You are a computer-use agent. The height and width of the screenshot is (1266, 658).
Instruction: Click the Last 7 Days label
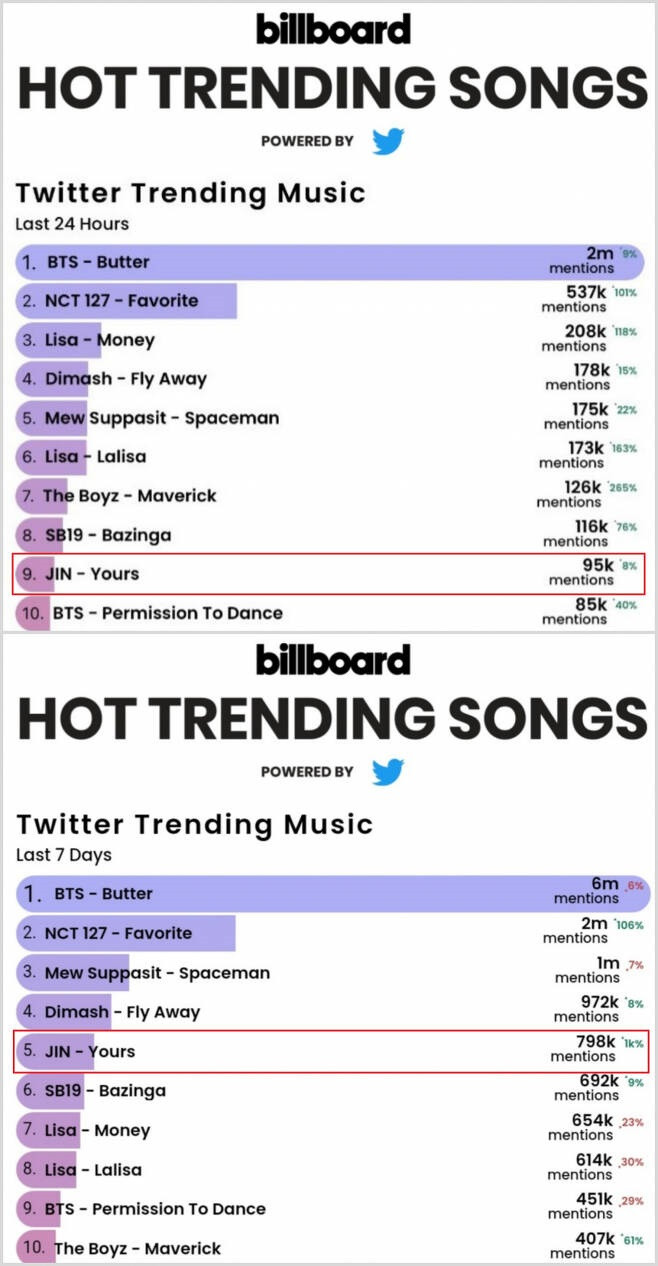[64, 855]
